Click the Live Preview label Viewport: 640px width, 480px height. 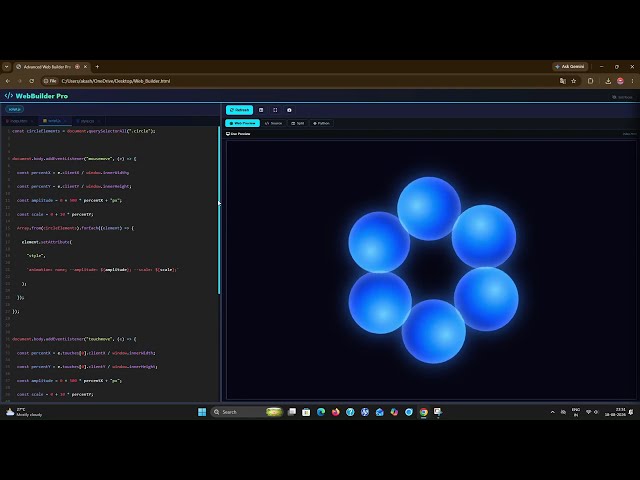click(238, 133)
